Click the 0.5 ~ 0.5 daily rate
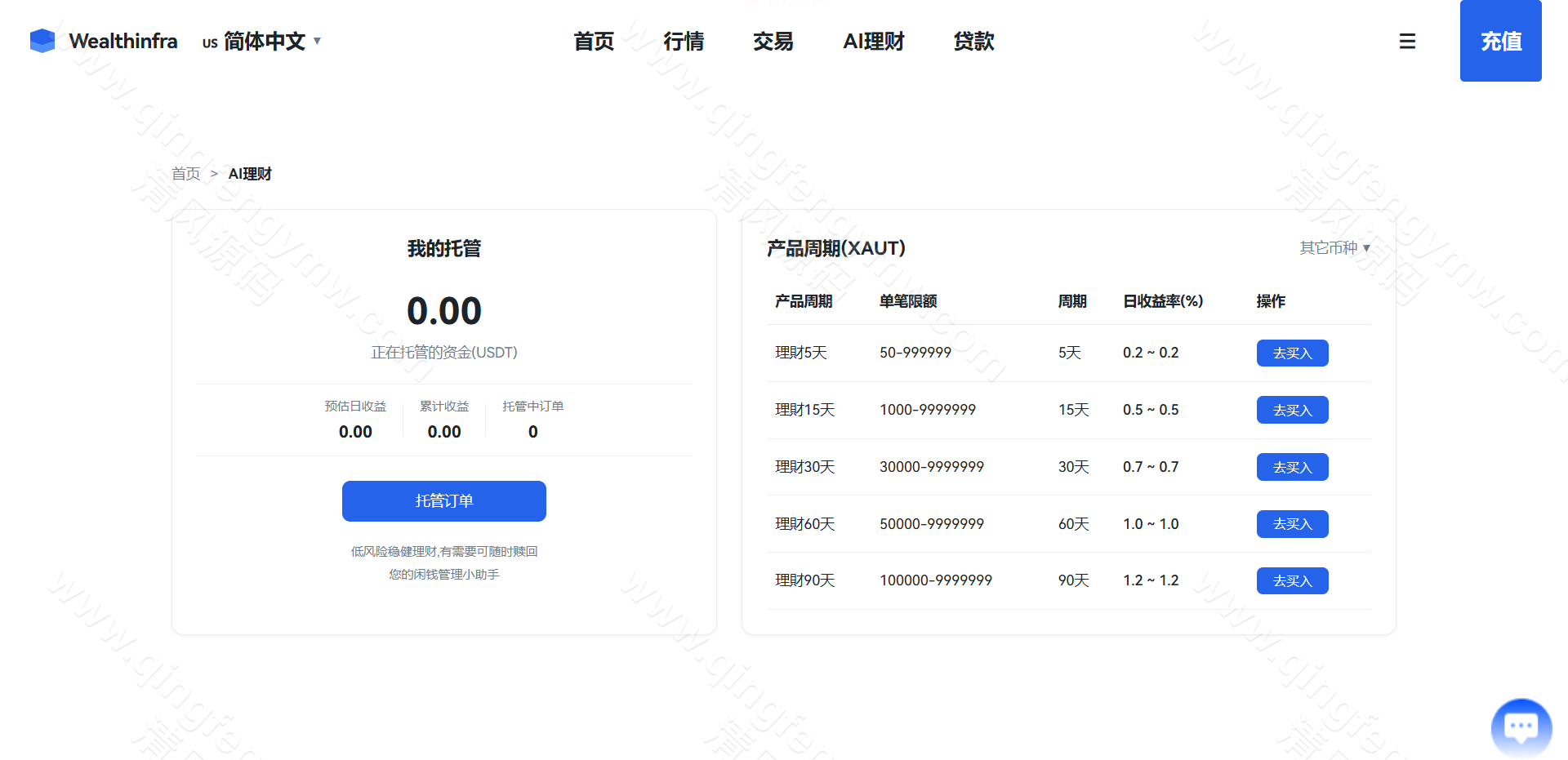Image resolution: width=1568 pixels, height=760 pixels. 1151,410
